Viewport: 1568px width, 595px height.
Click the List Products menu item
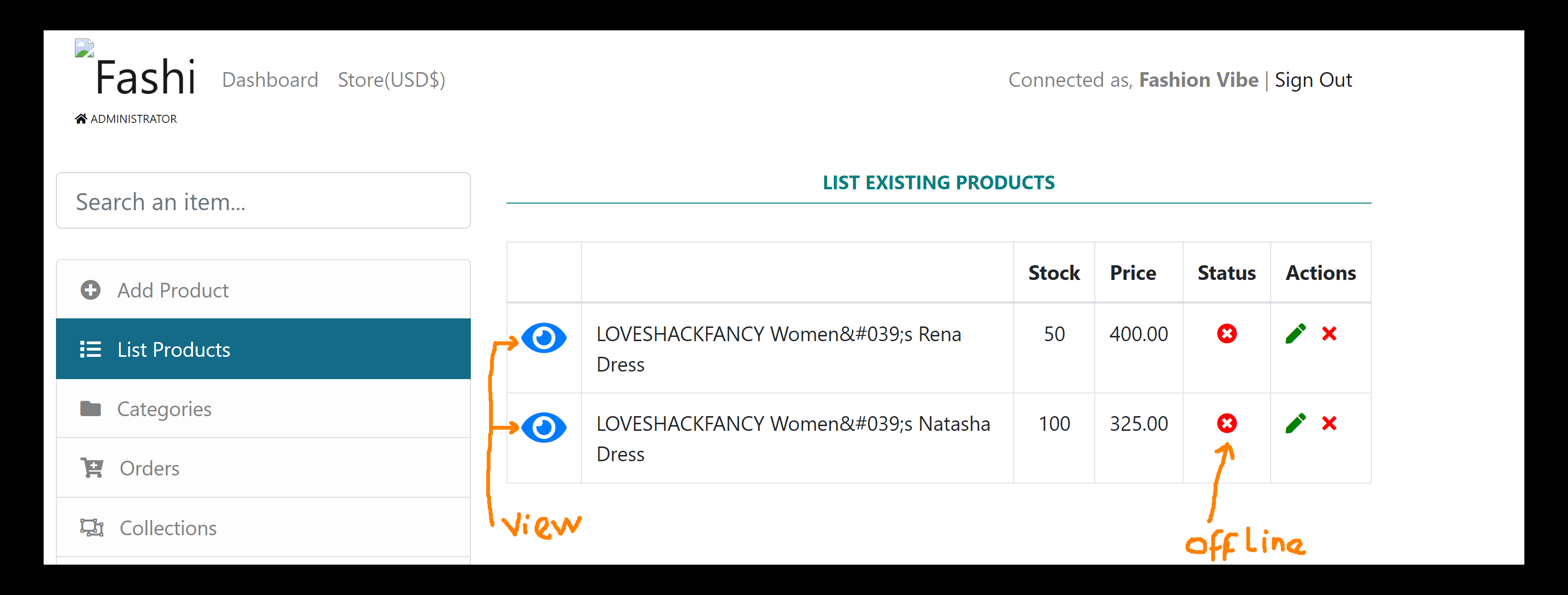(x=263, y=350)
